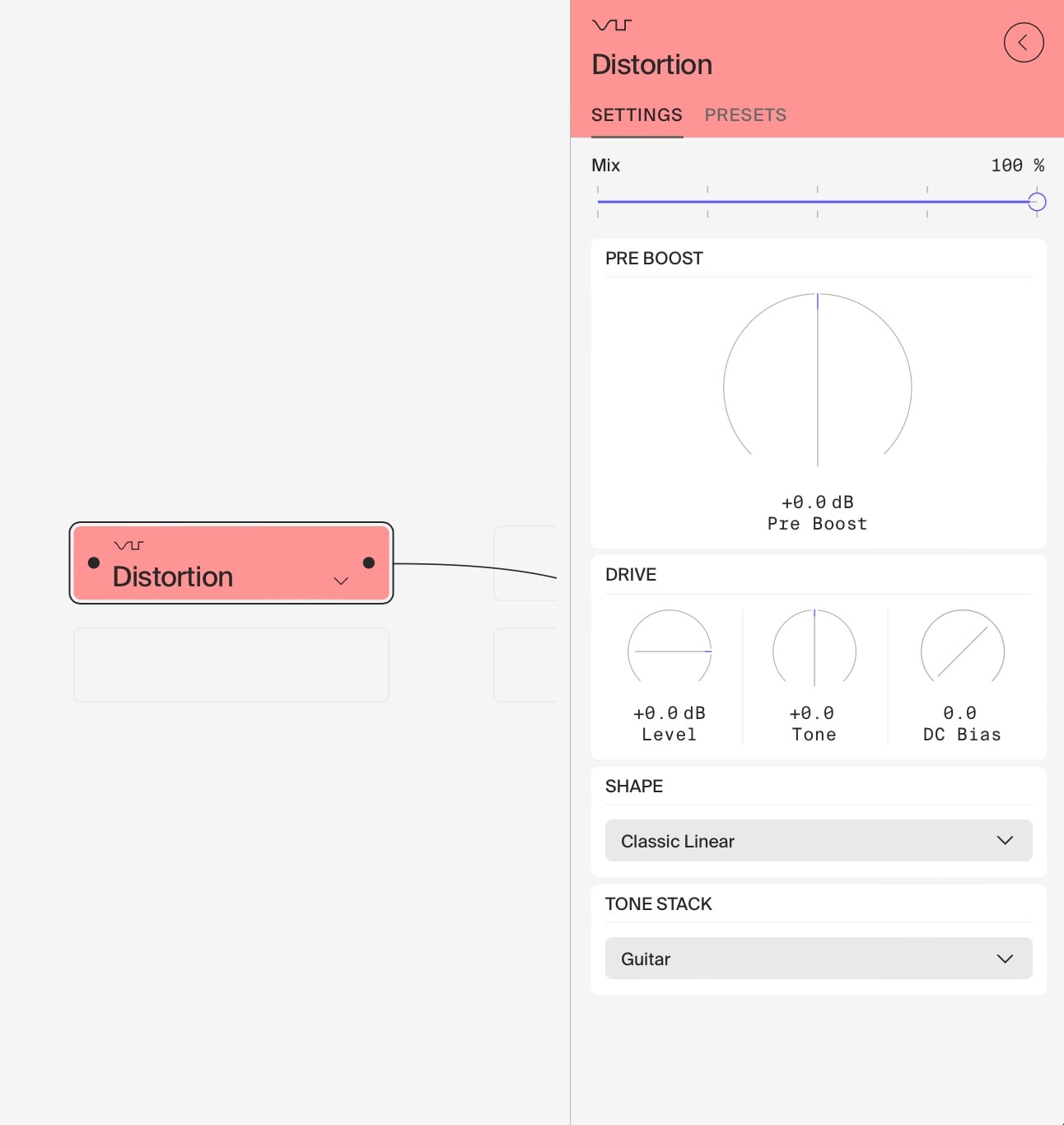Adjust the DC Bias knob
Screen dimensions: 1064x1125
[x=962, y=651]
